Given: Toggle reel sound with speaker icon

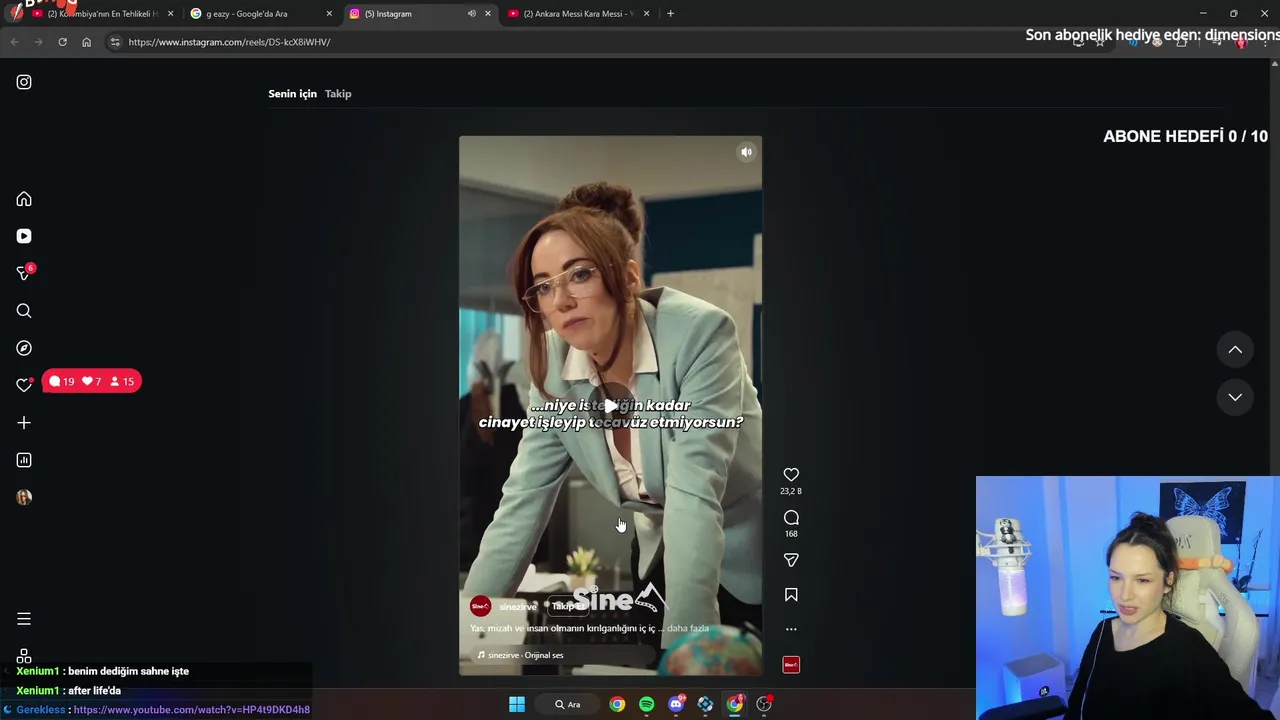Looking at the screenshot, I should [x=746, y=152].
